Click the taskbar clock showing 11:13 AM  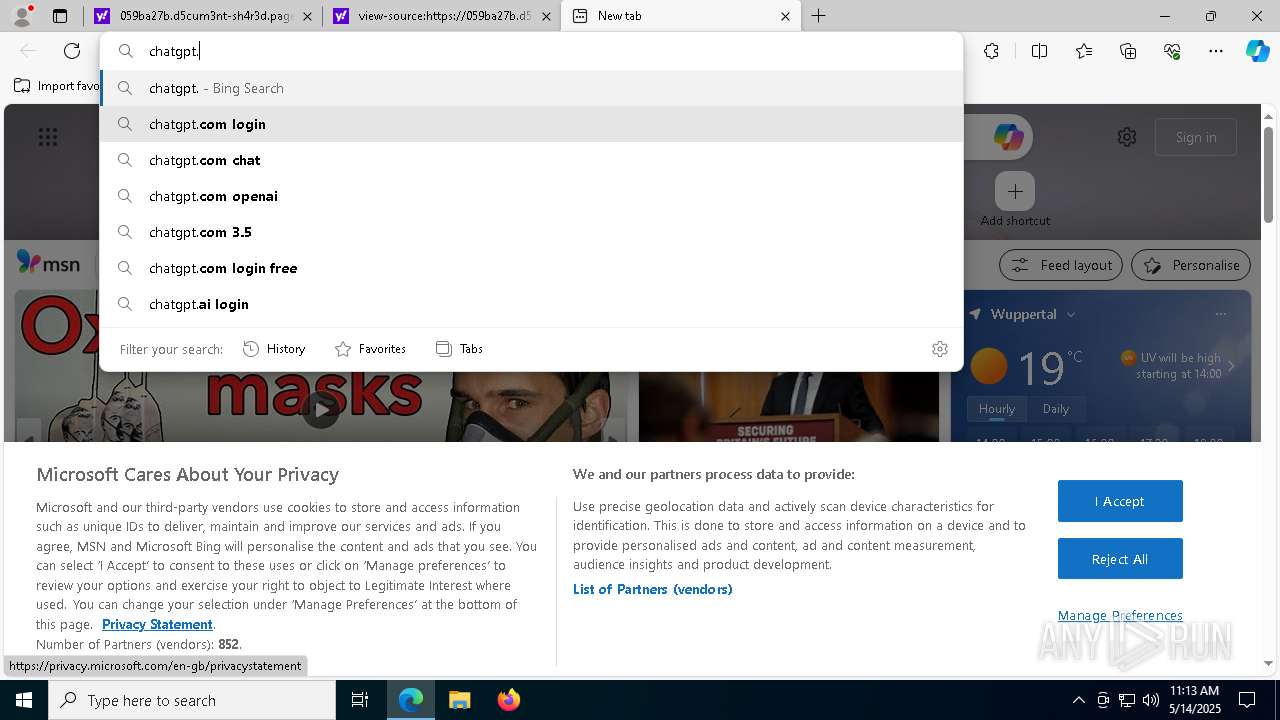pyautogui.click(x=1194, y=700)
